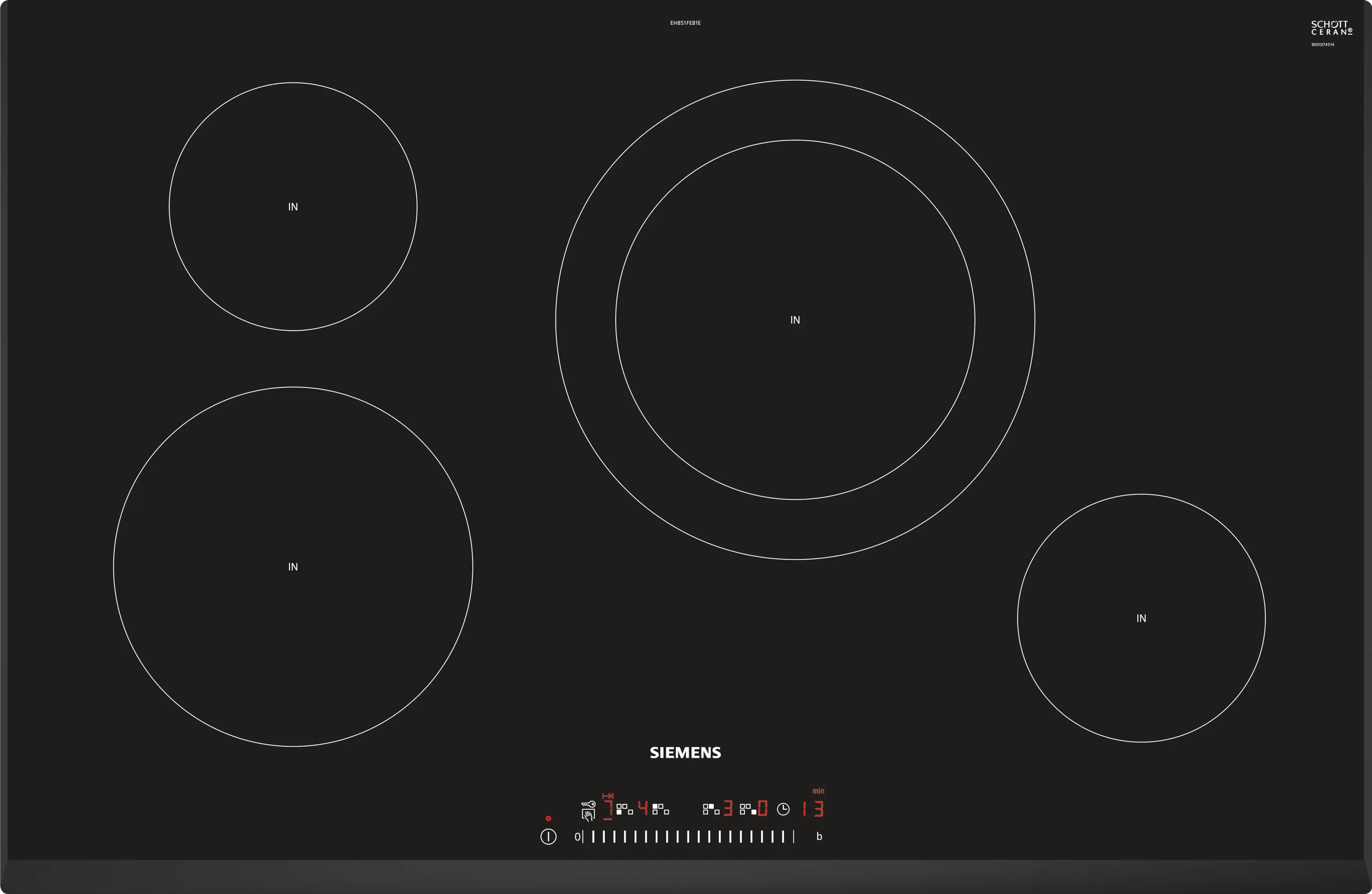1372x894 pixels.
Task: Select the rear-left zone icon beside 4
Action: coord(661,808)
